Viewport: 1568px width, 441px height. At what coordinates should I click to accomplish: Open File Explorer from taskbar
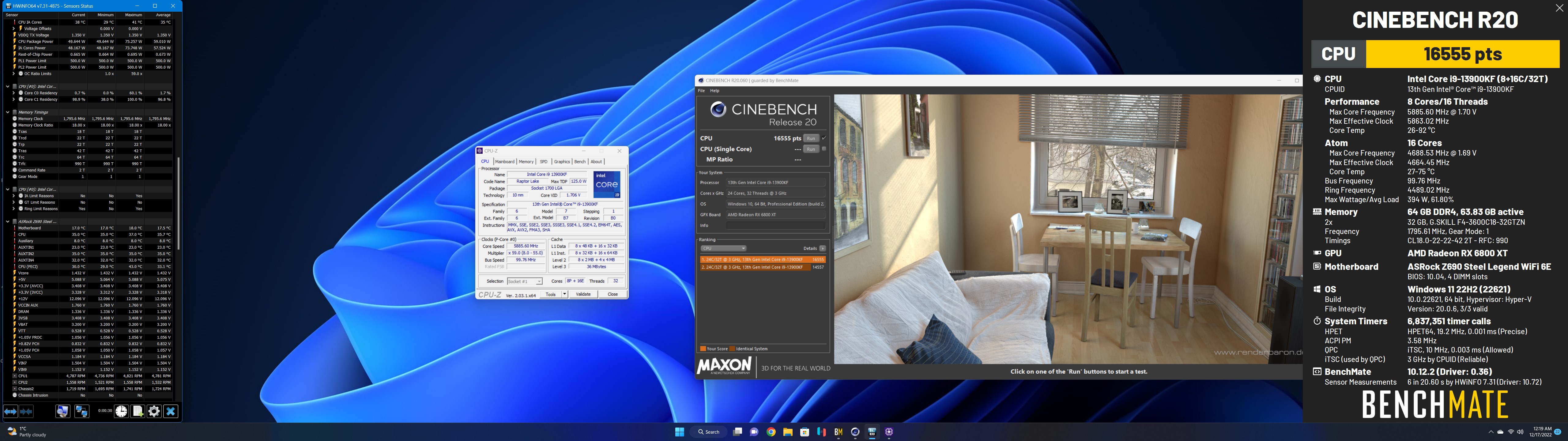coord(788,432)
